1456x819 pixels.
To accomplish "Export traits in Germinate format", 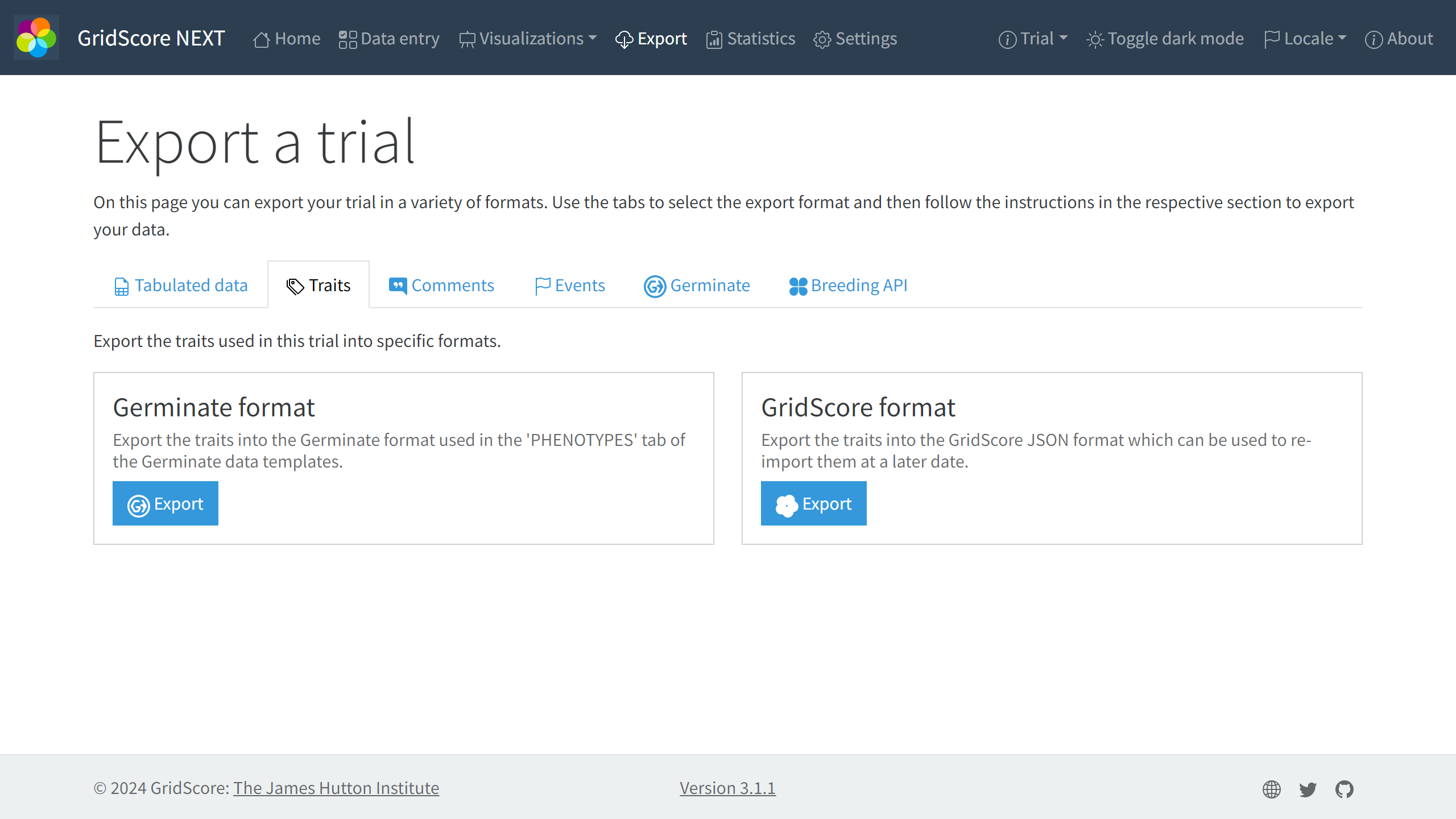I will 164,502.
